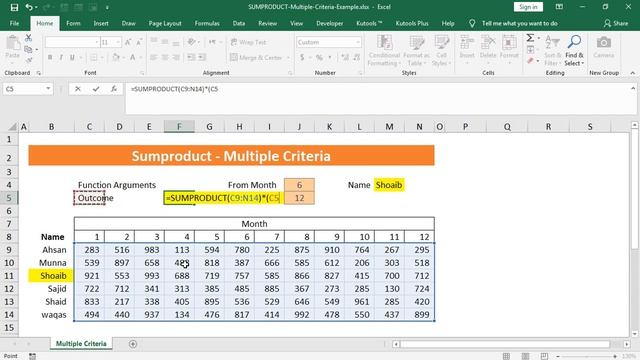Click the Increase Font Size icon

tap(128, 42)
